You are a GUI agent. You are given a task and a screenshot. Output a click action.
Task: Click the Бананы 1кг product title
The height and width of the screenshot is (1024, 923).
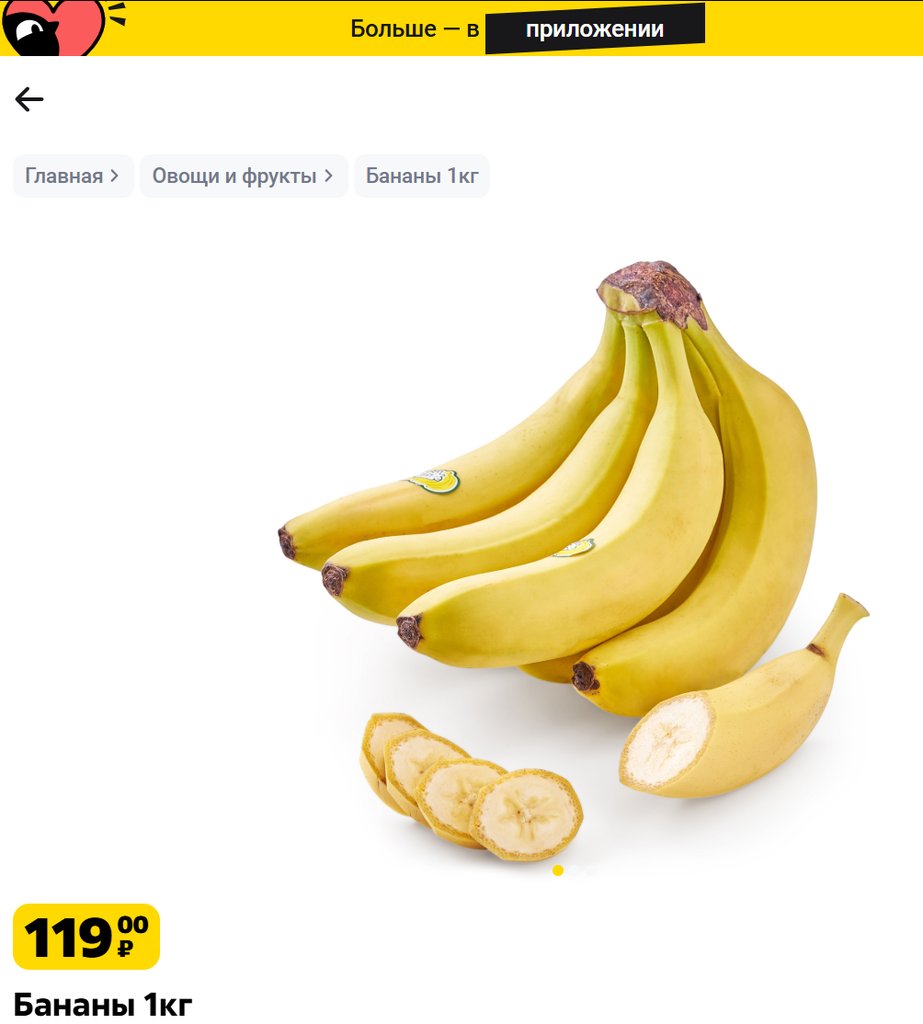(x=103, y=1004)
